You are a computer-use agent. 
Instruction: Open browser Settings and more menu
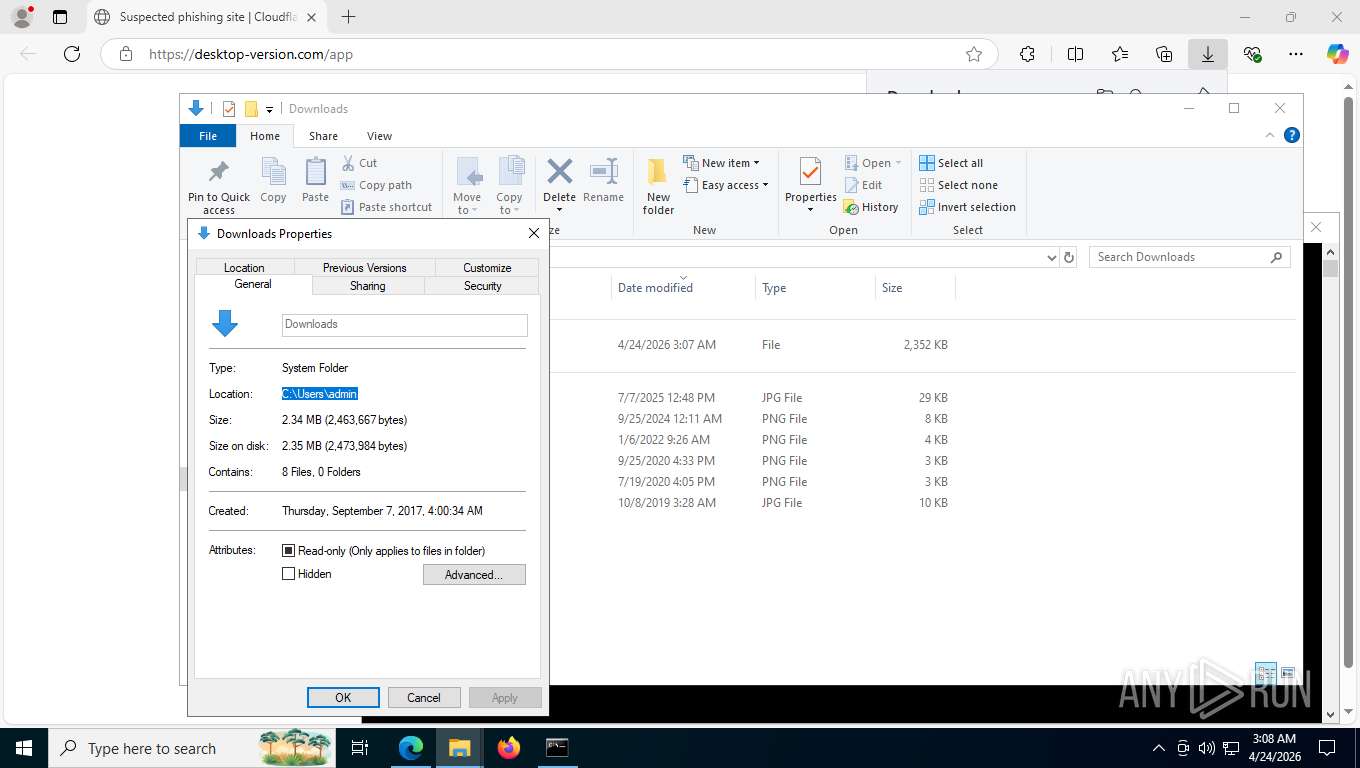[x=1296, y=54]
